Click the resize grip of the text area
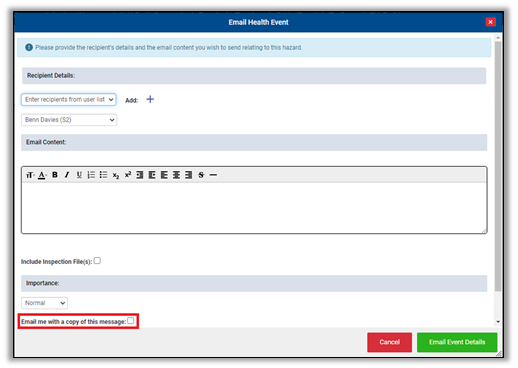Image resolution: width=518 pixels, height=368 pixels. point(484,231)
